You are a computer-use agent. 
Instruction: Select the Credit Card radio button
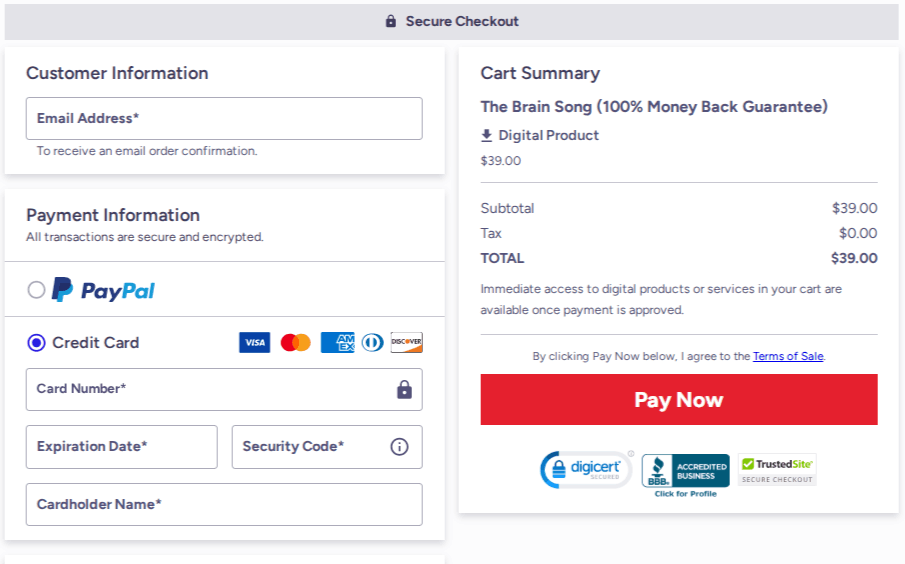[x=37, y=343]
